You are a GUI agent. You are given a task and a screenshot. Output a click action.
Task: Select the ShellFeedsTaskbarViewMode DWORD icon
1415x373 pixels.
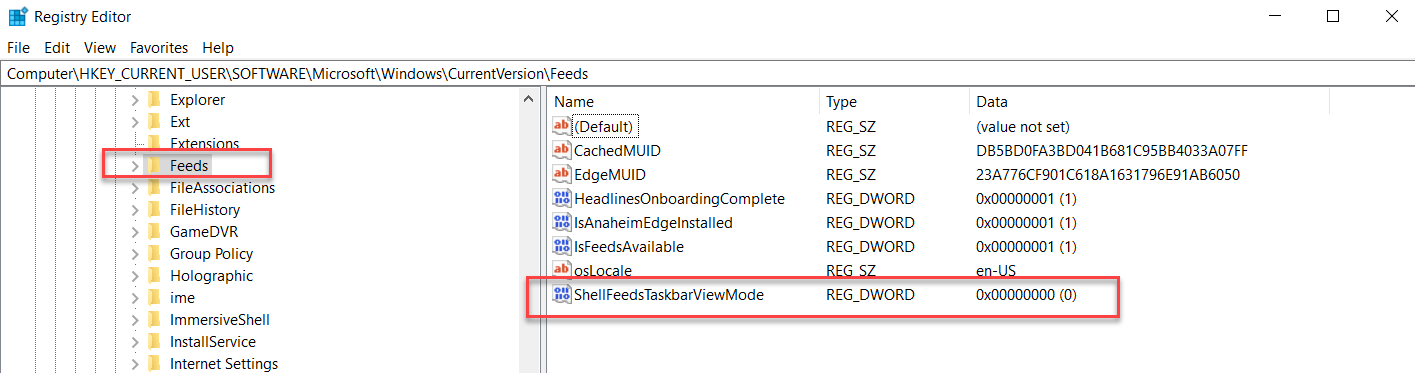(561, 295)
